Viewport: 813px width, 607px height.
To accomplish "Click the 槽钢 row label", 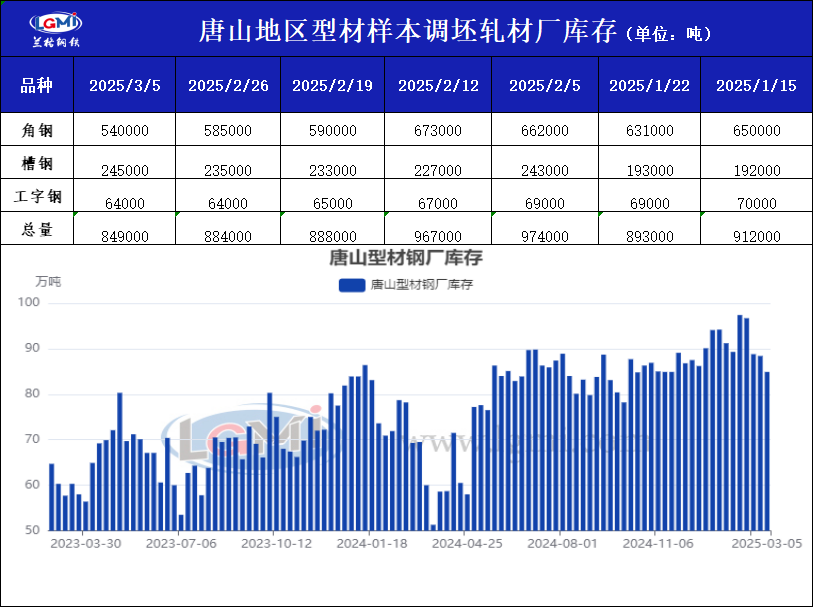I will [x=37, y=163].
